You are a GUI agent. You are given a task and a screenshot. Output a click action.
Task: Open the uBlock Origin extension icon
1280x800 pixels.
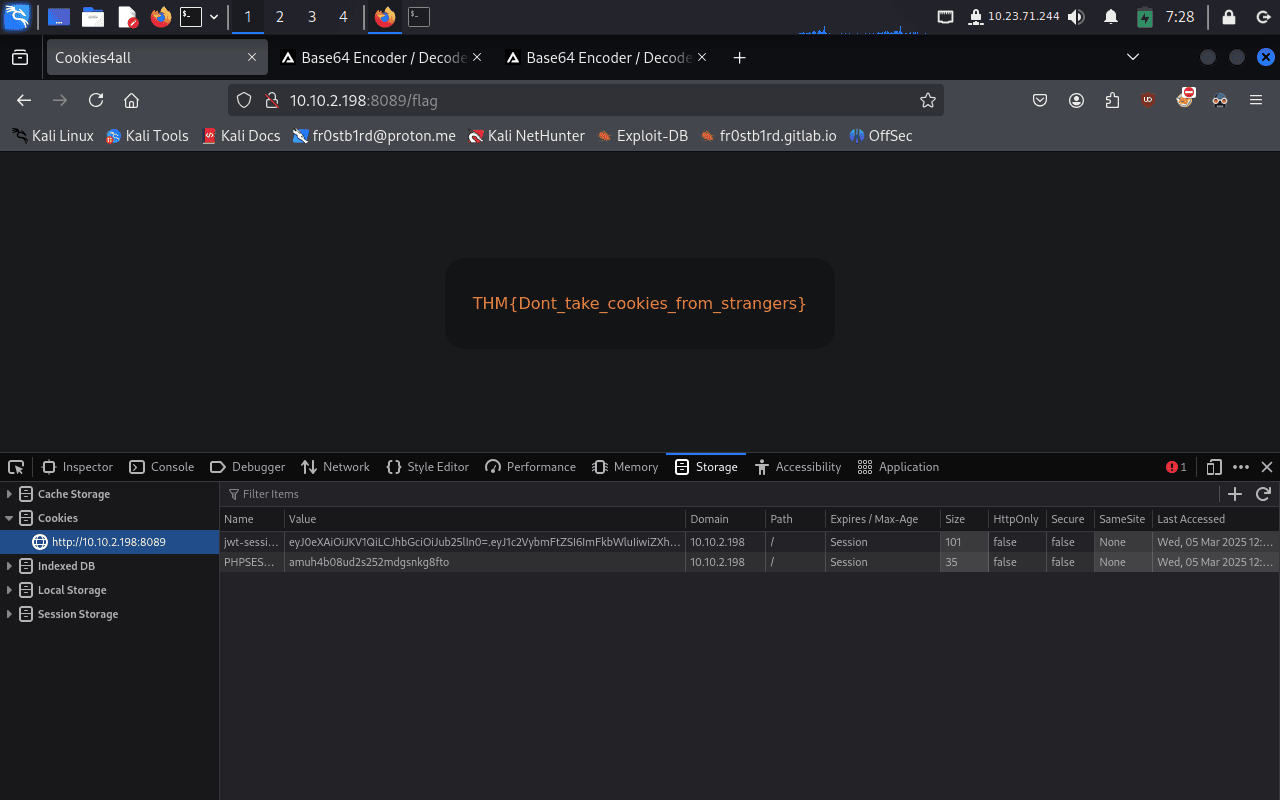[x=1148, y=100]
